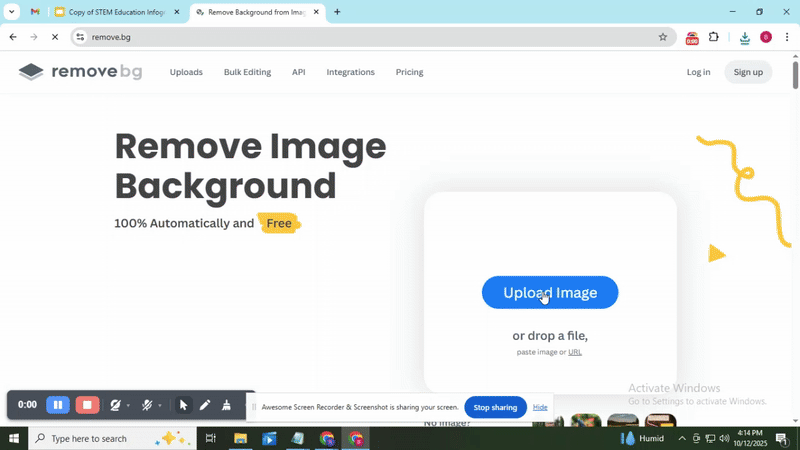The image size is (800, 450).
Task: Open the tab search dropdown in Chrome
Action: coord(12,12)
